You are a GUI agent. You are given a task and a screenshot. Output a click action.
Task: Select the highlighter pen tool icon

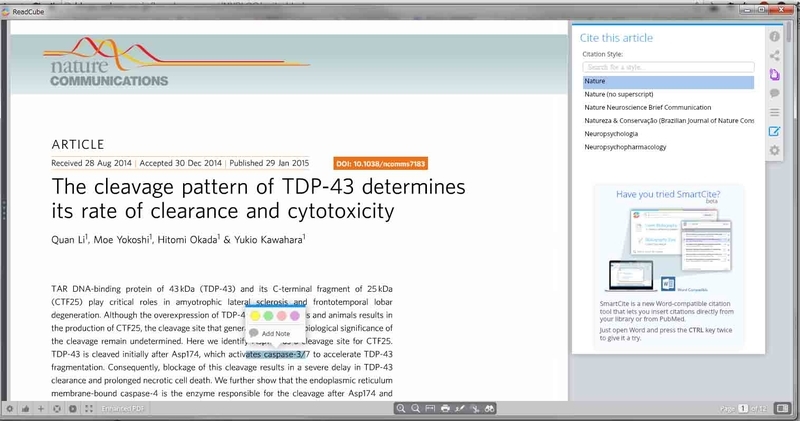(460, 408)
